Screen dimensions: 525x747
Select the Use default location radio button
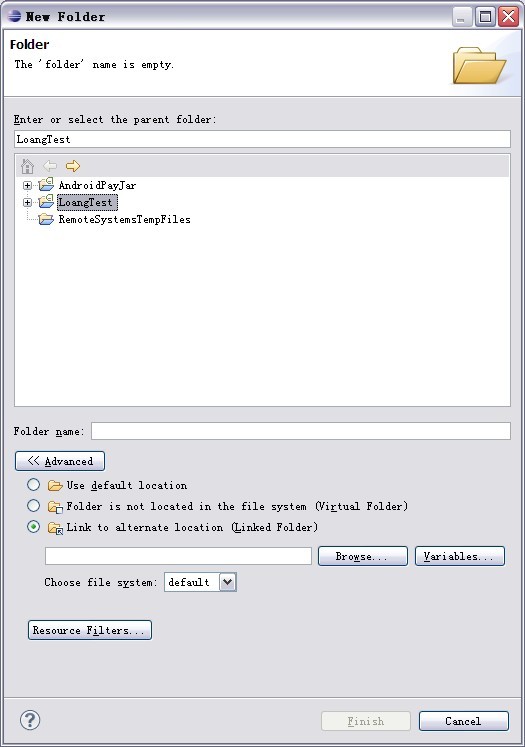[x=33, y=485]
